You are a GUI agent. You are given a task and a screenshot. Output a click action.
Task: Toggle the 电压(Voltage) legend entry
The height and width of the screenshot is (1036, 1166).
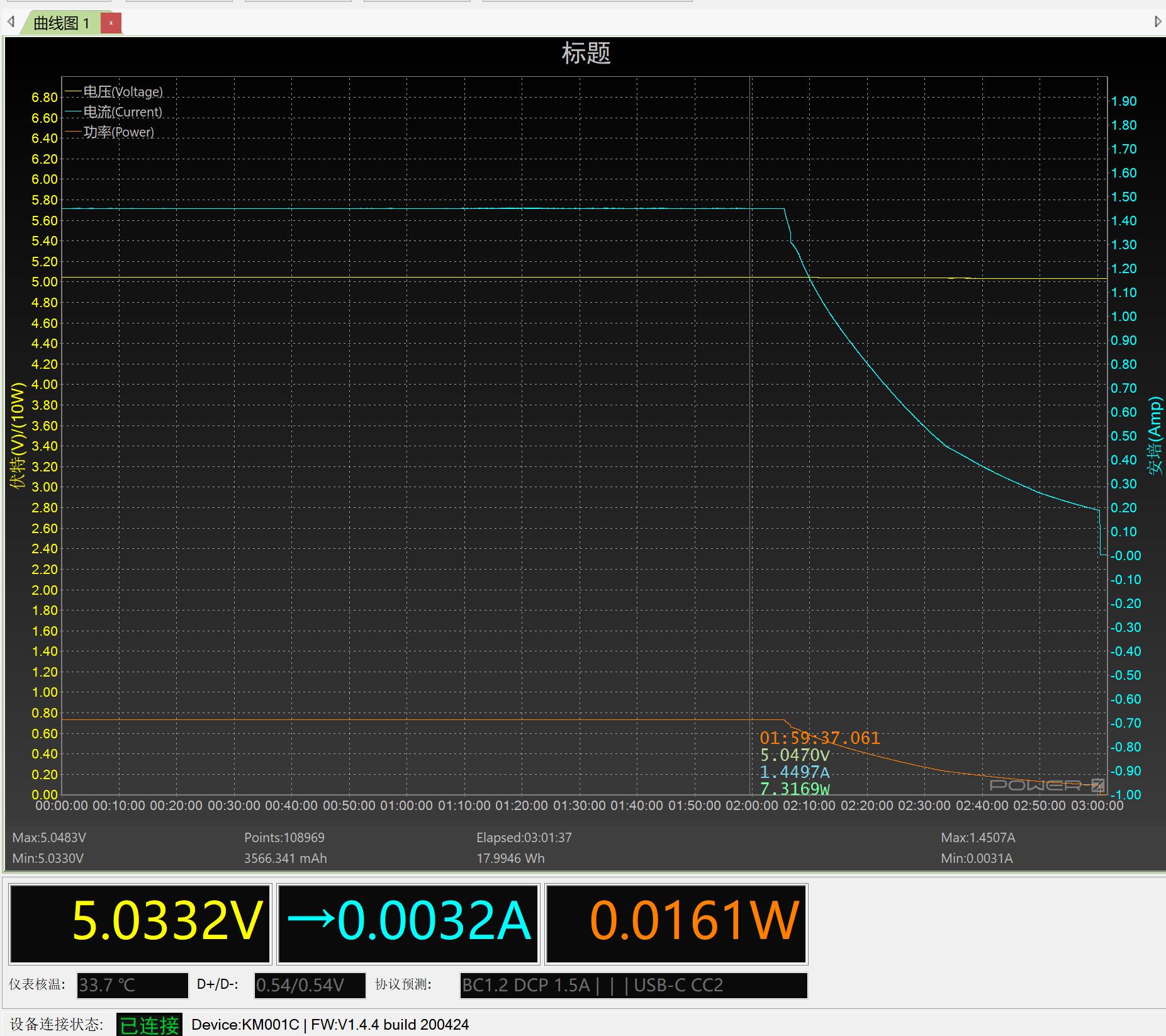[x=123, y=92]
